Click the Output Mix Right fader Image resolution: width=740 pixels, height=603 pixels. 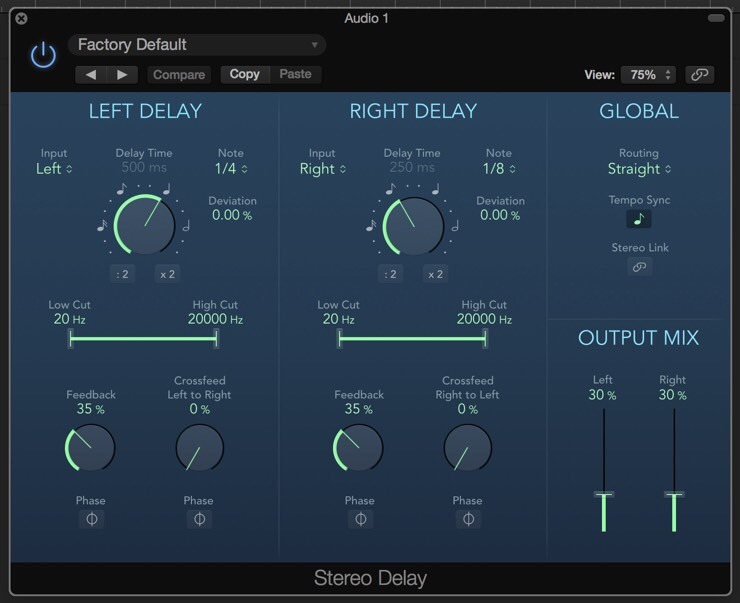click(x=674, y=494)
